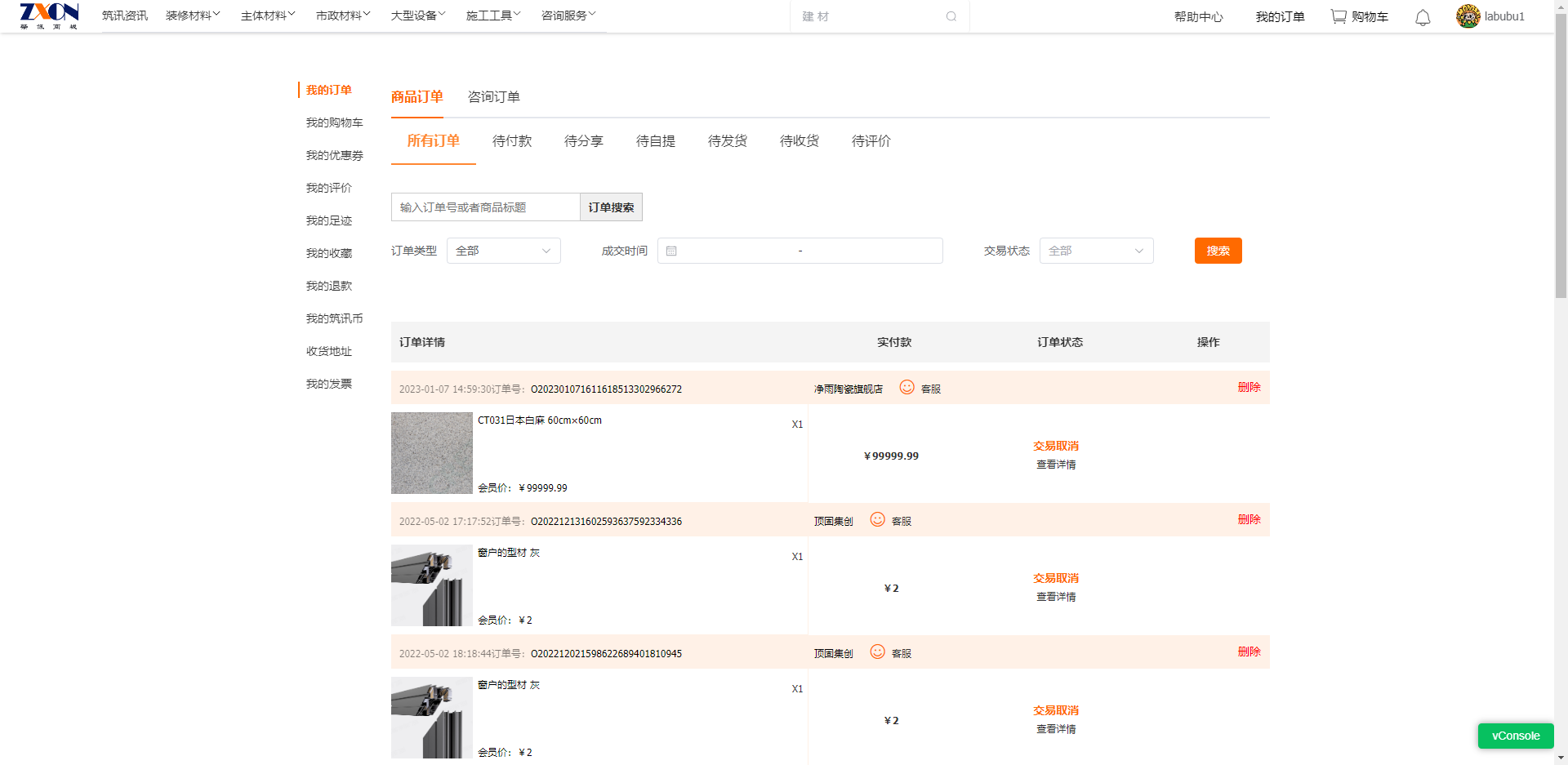Image resolution: width=1568 pixels, height=765 pixels.
Task: Open CT031日本白麻 product thumbnail
Action: coord(432,453)
